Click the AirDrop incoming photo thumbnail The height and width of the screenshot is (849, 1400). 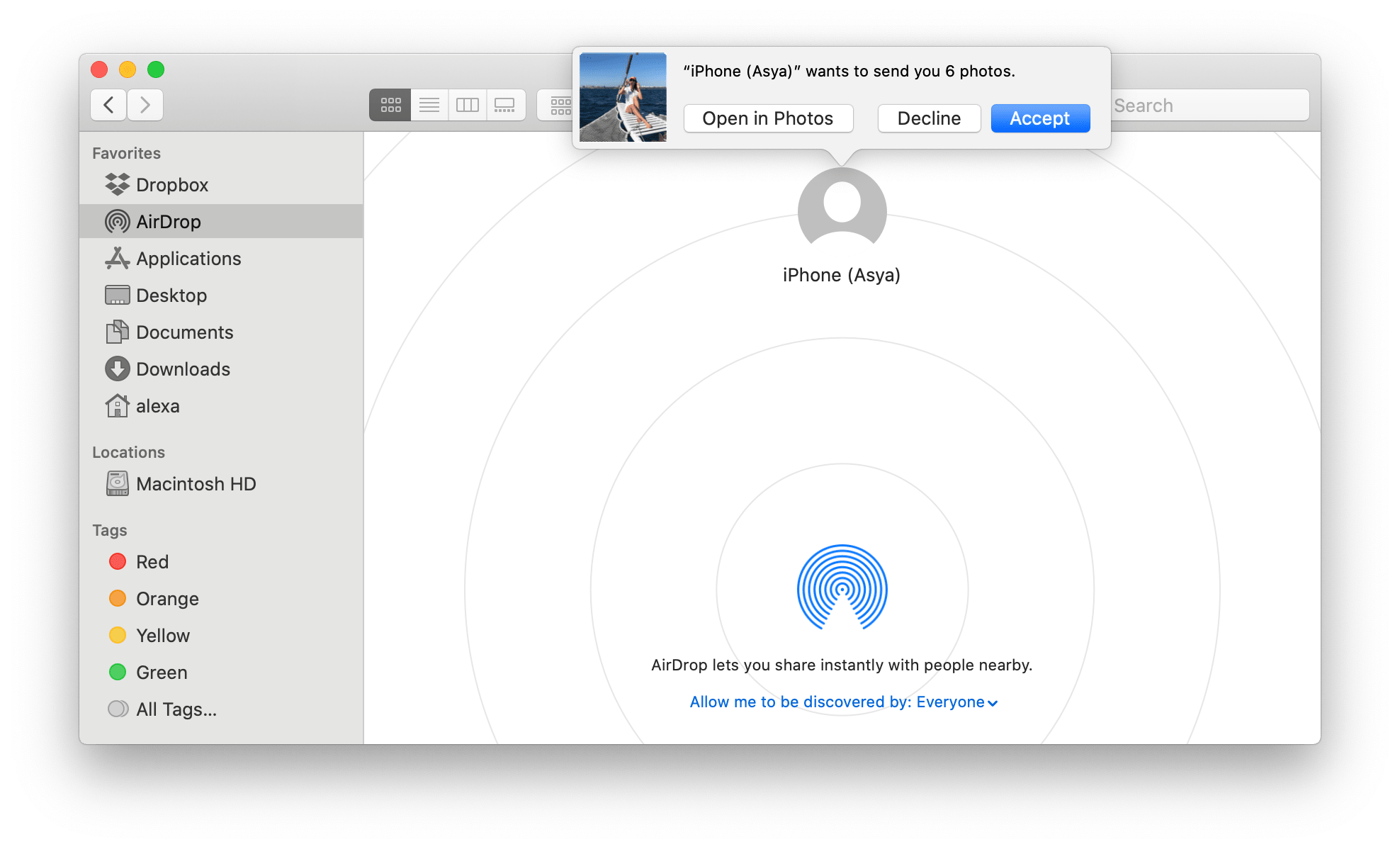click(x=622, y=98)
